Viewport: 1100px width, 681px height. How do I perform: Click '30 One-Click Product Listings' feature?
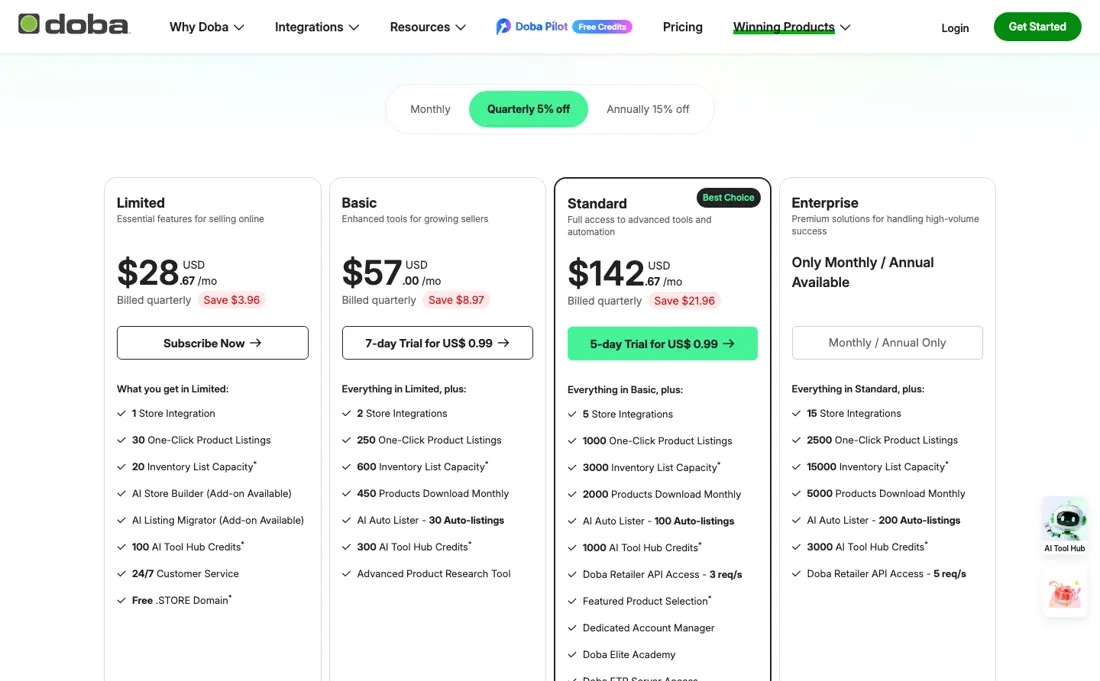pyautogui.click(x=201, y=440)
